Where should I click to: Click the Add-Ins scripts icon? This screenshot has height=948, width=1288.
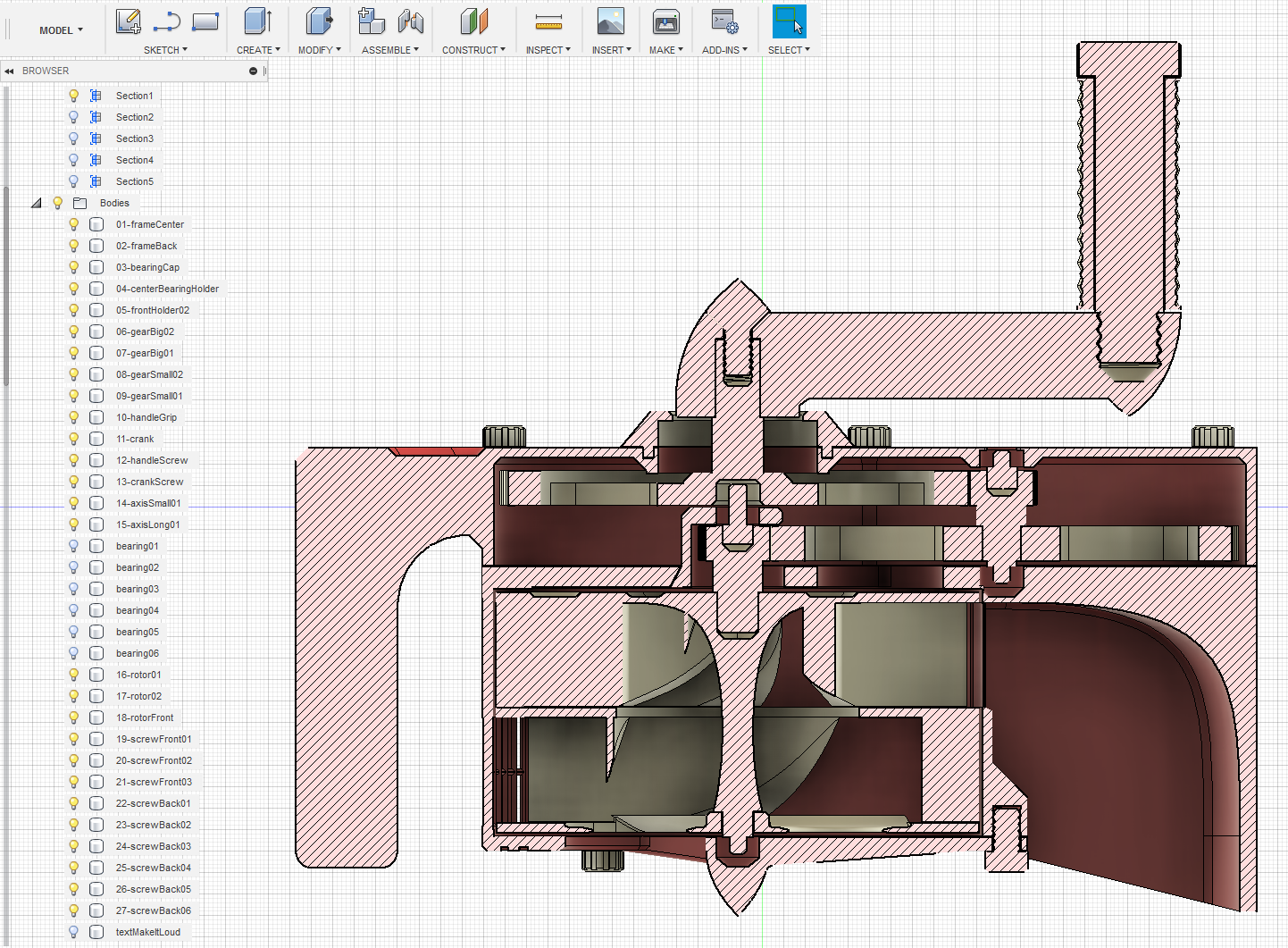(724, 21)
